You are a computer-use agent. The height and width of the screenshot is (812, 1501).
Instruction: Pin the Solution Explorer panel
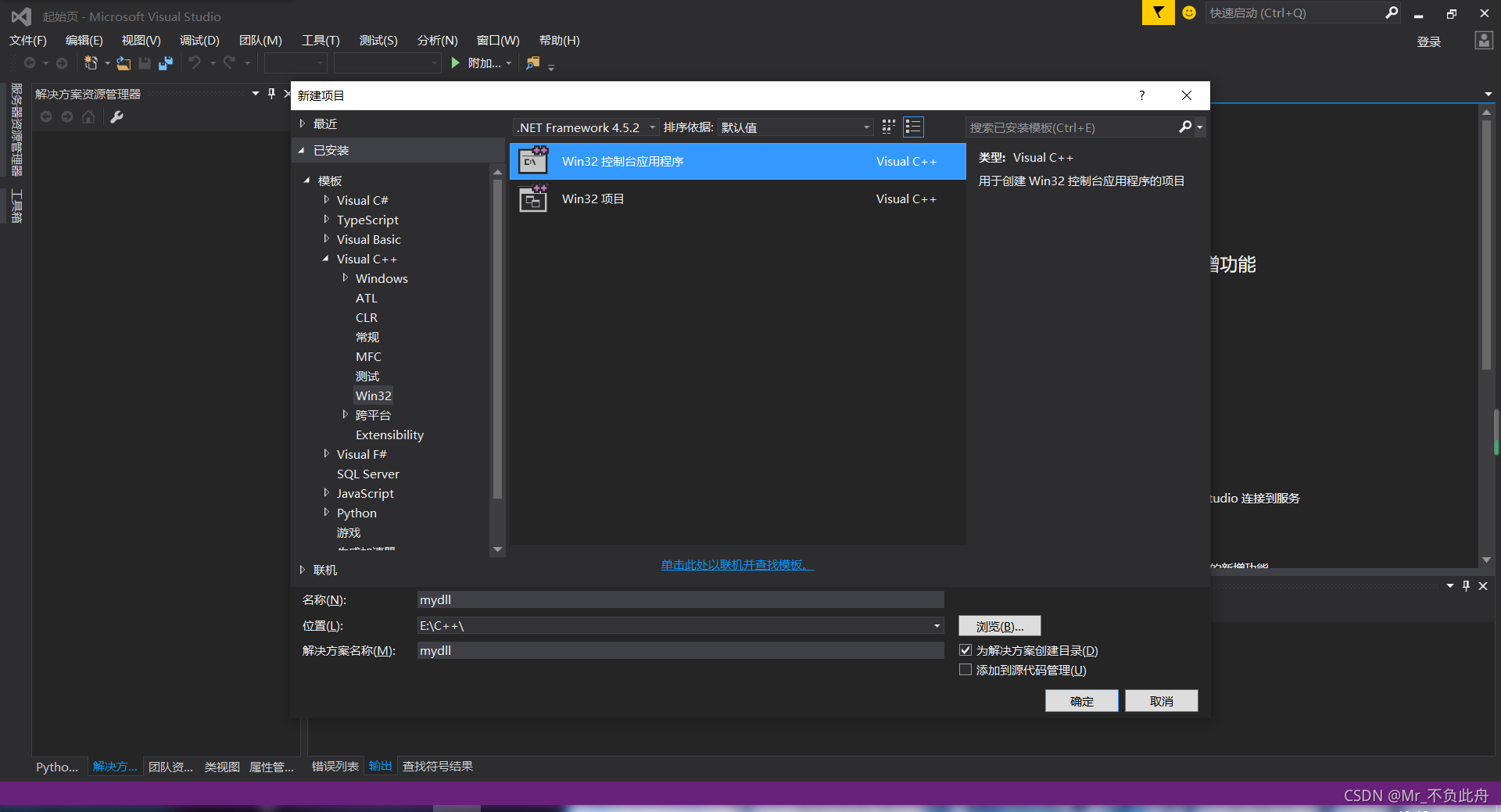point(271,94)
